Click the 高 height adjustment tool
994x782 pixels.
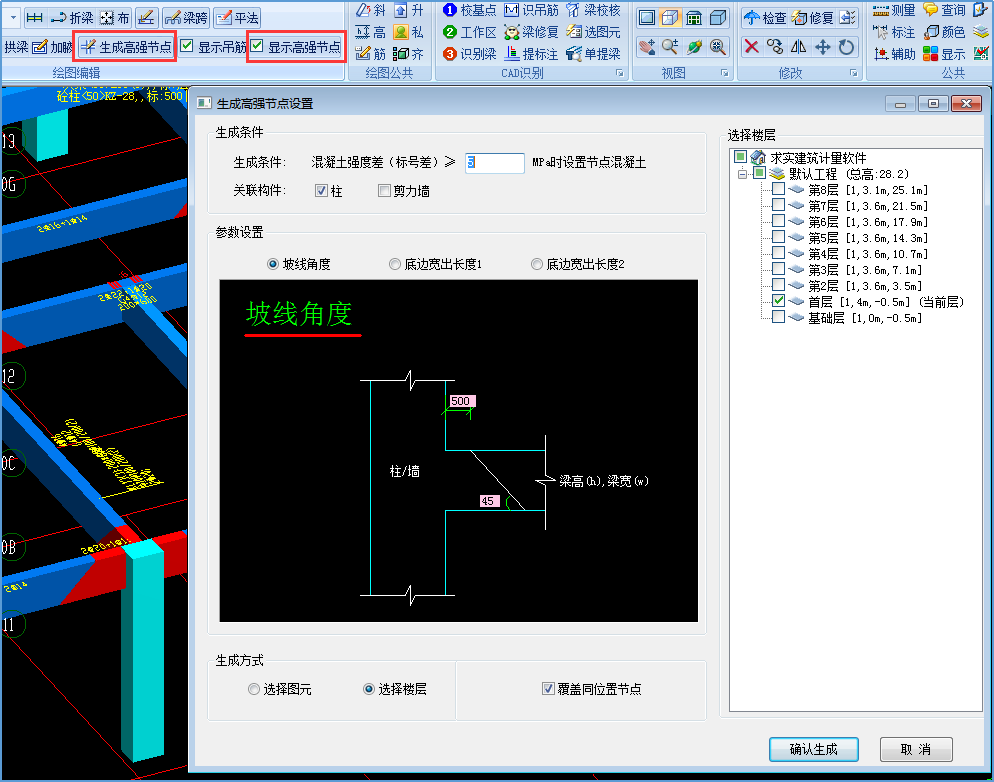(x=371, y=32)
